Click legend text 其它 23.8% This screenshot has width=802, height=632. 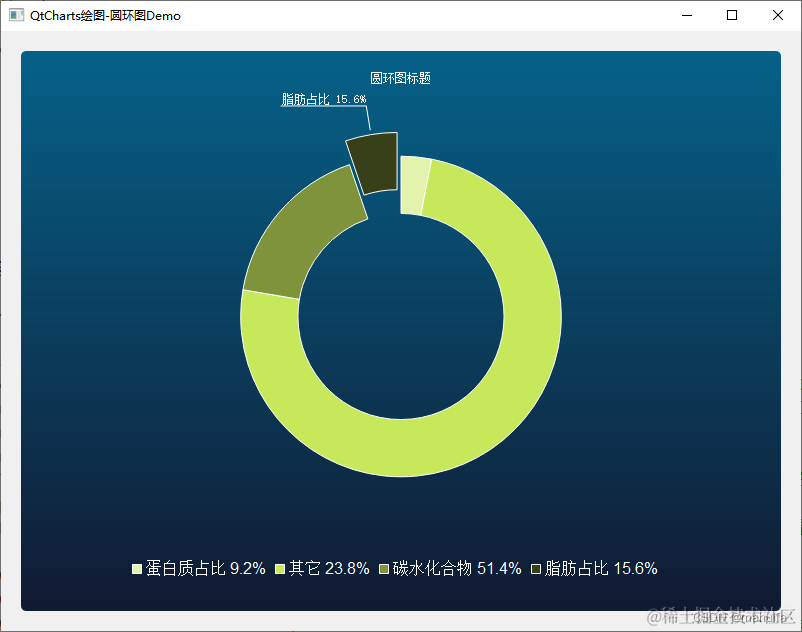tap(329, 569)
